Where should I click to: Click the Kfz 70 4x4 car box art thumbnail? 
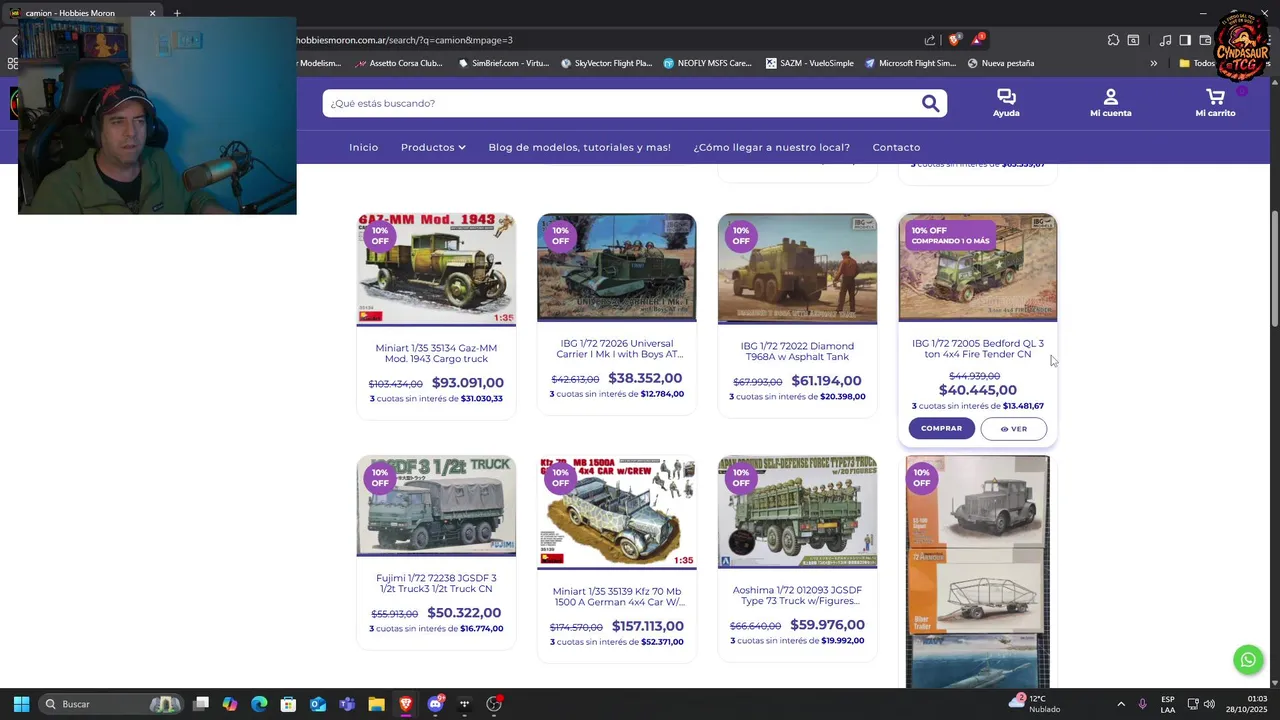617,513
